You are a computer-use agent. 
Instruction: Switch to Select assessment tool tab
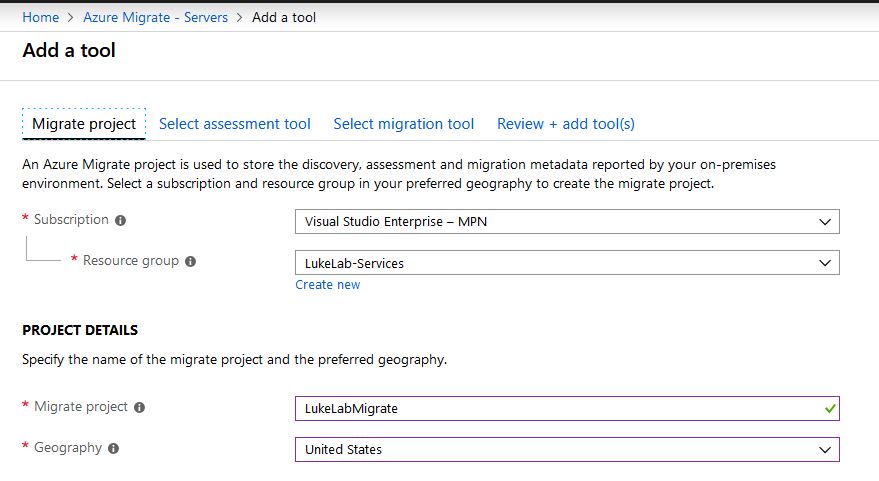234,124
